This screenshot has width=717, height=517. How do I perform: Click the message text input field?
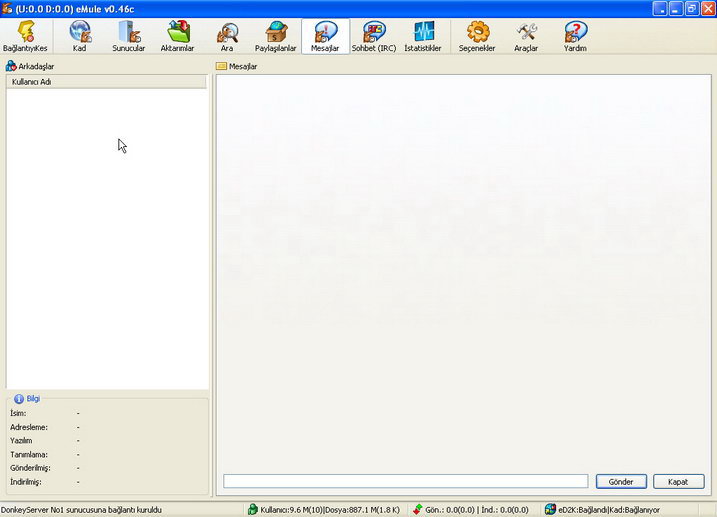(406, 481)
